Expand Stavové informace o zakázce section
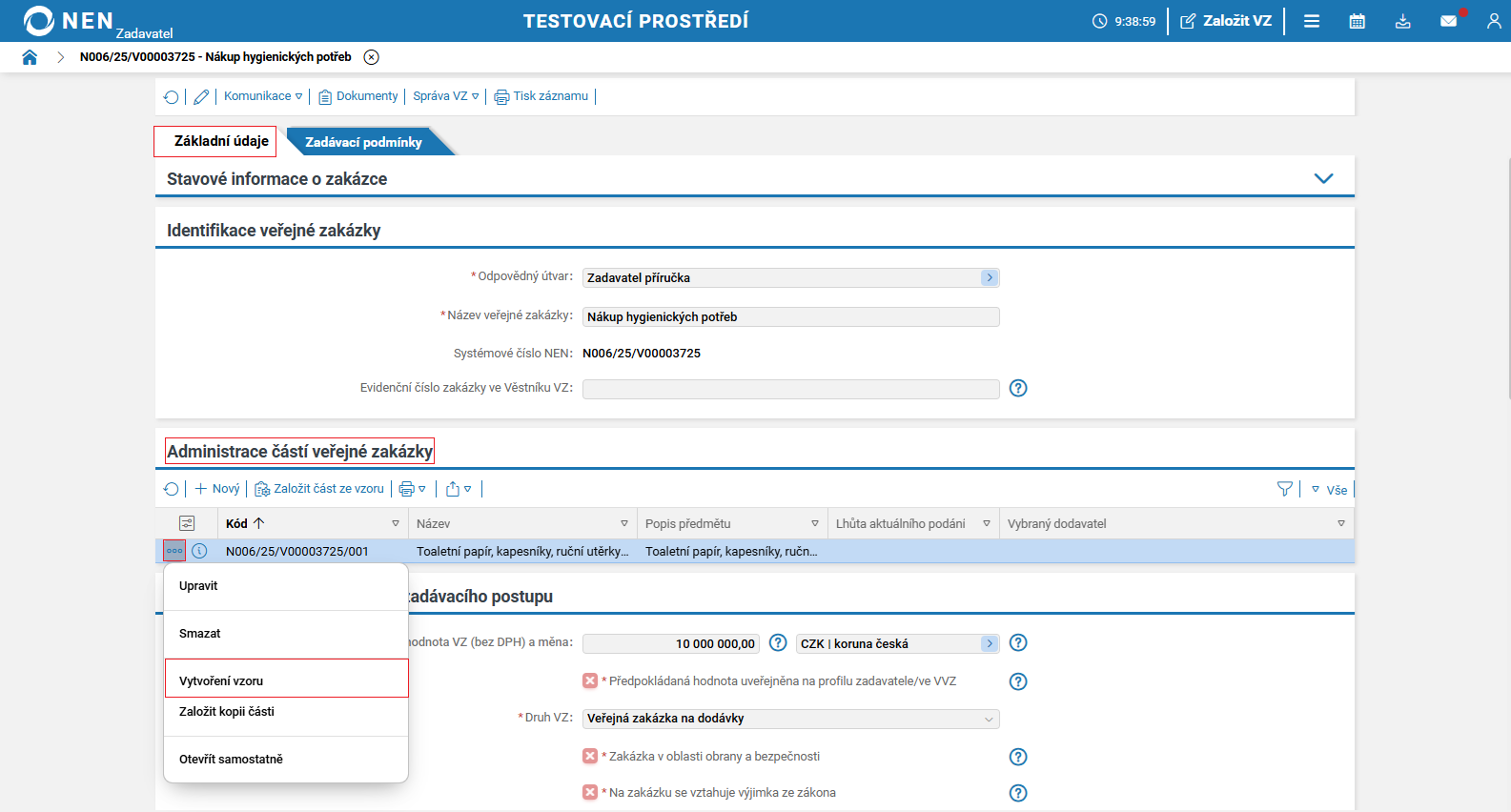Screen dimensions: 1511x812 (x=1323, y=179)
